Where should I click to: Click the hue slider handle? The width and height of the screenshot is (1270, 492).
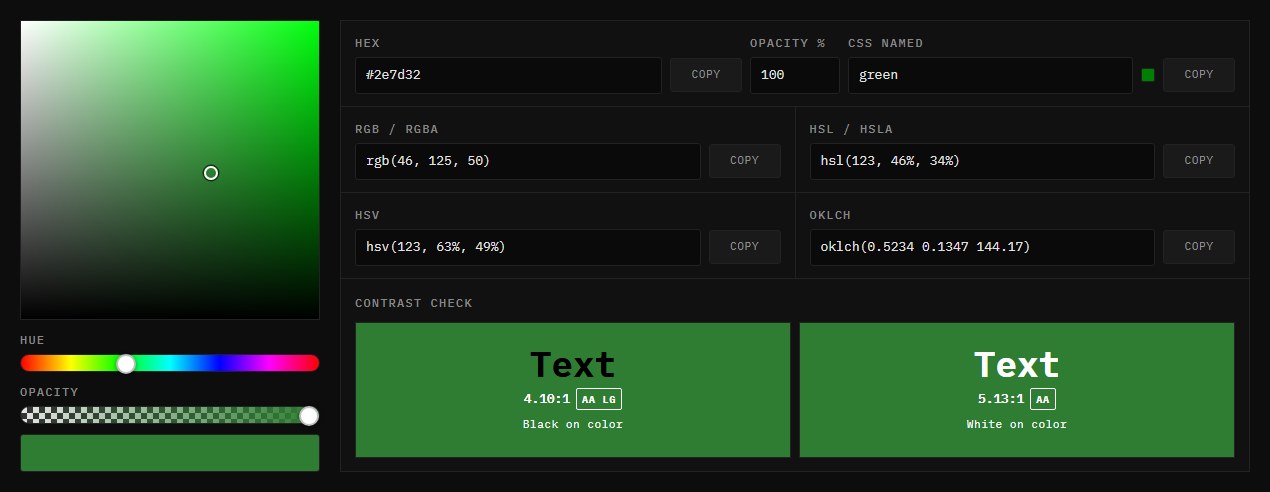[x=126, y=364]
